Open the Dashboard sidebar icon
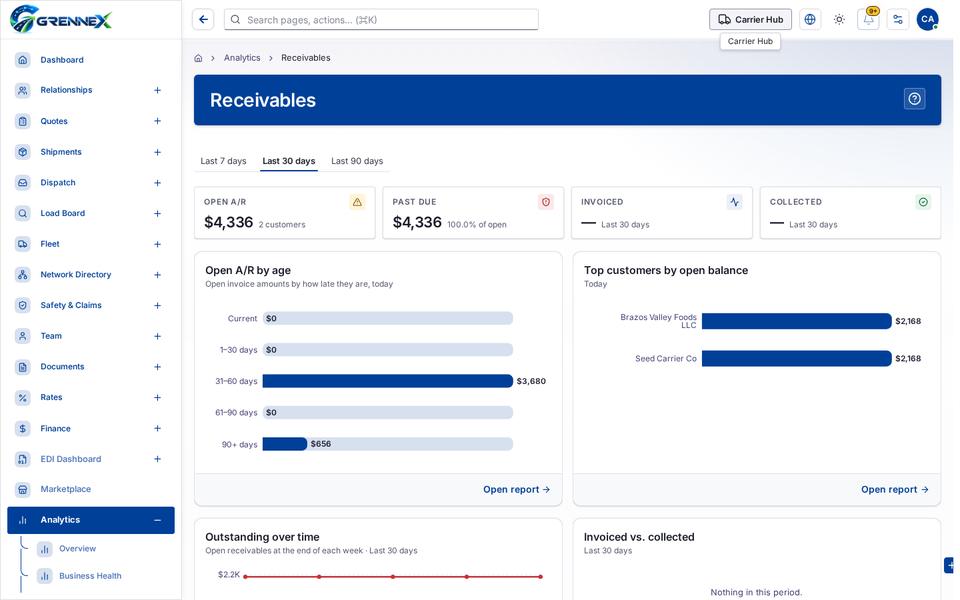Screen dimensions: 960x600 click(x=23, y=60)
